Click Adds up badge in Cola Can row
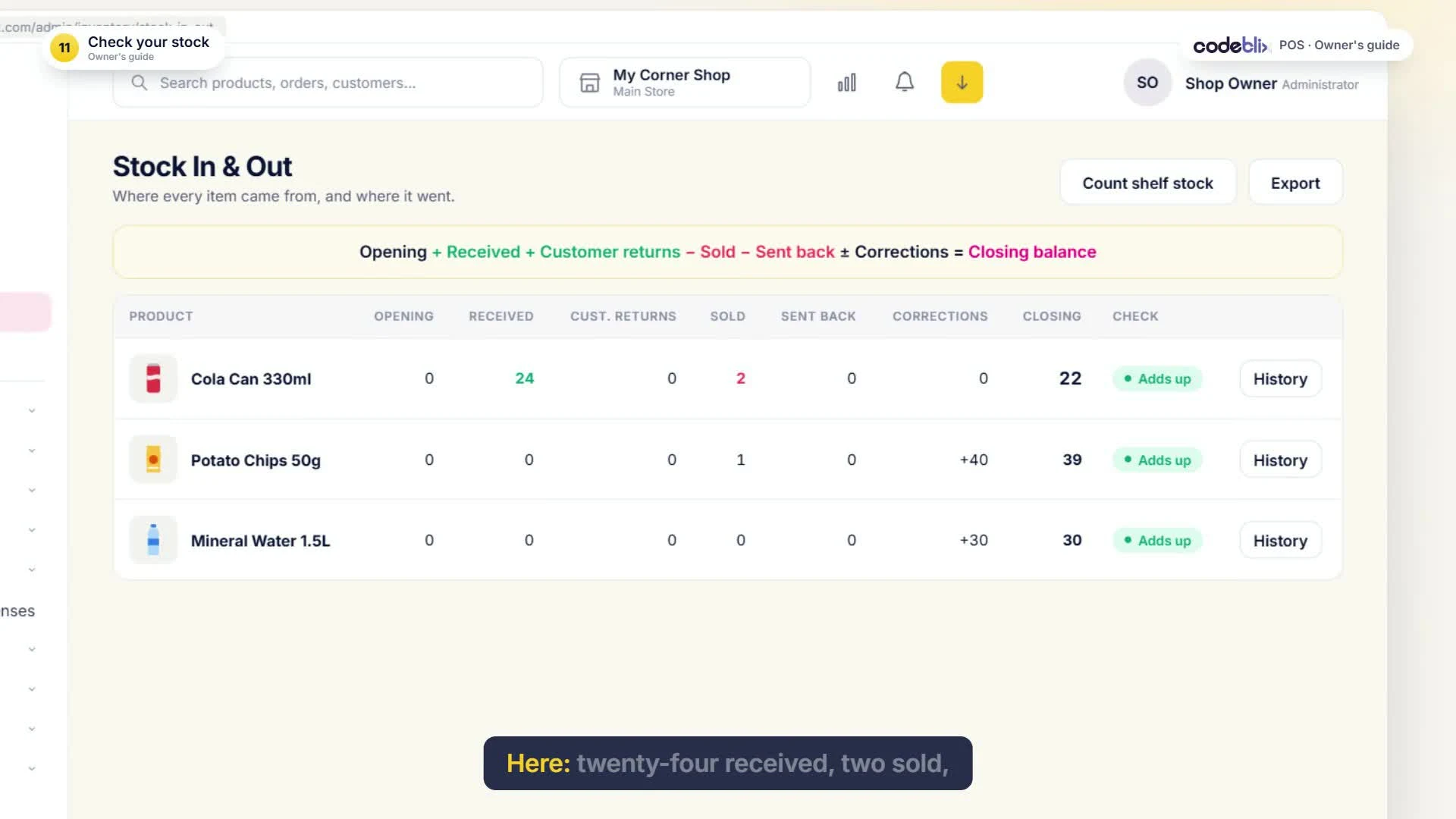 coord(1157,378)
